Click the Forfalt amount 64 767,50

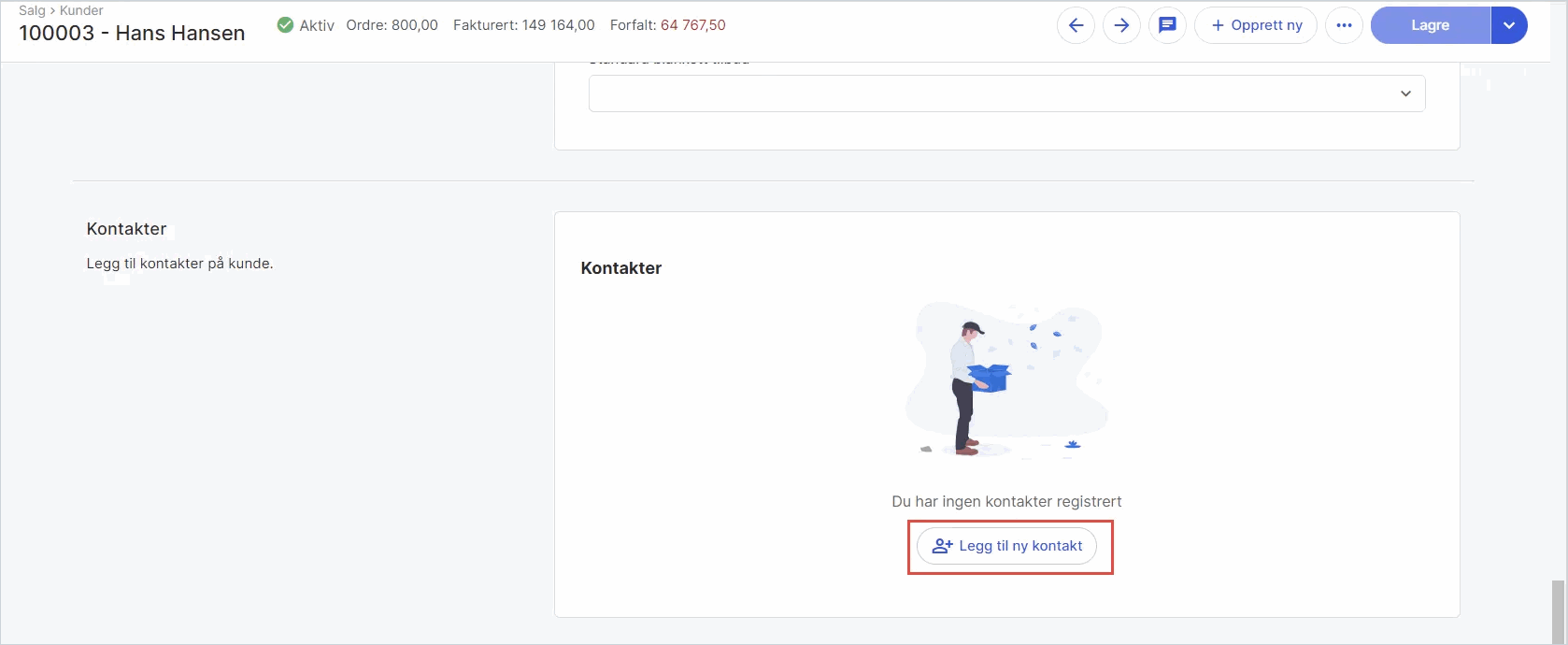(692, 25)
